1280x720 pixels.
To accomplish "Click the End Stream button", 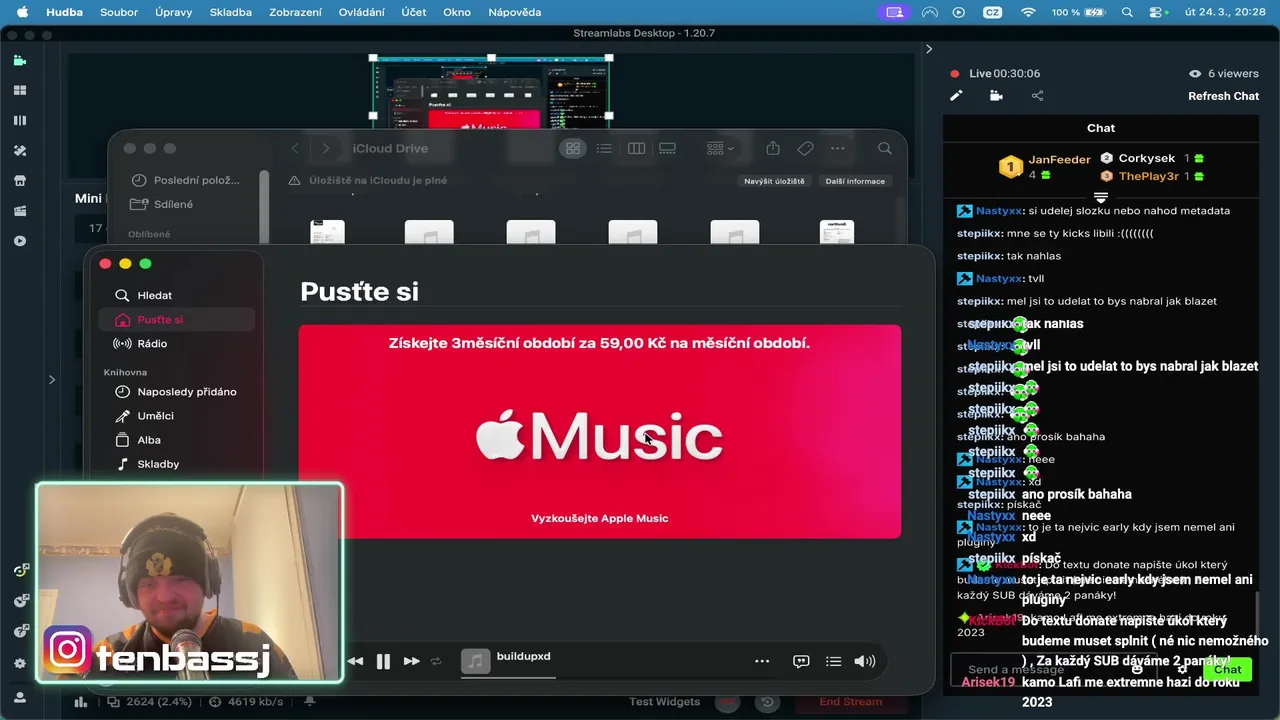I will (x=850, y=702).
